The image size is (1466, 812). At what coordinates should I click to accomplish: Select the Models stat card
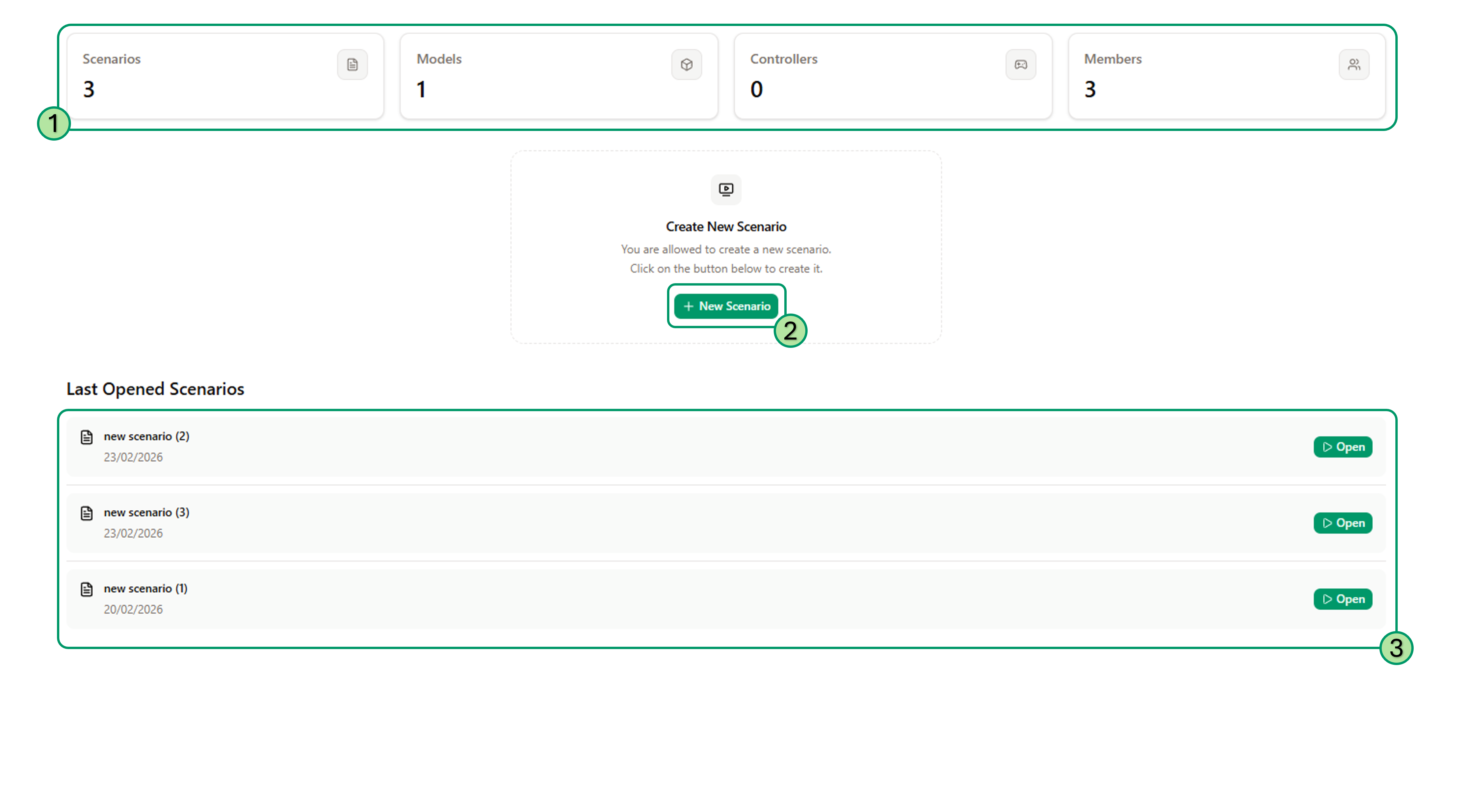point(559,76)
